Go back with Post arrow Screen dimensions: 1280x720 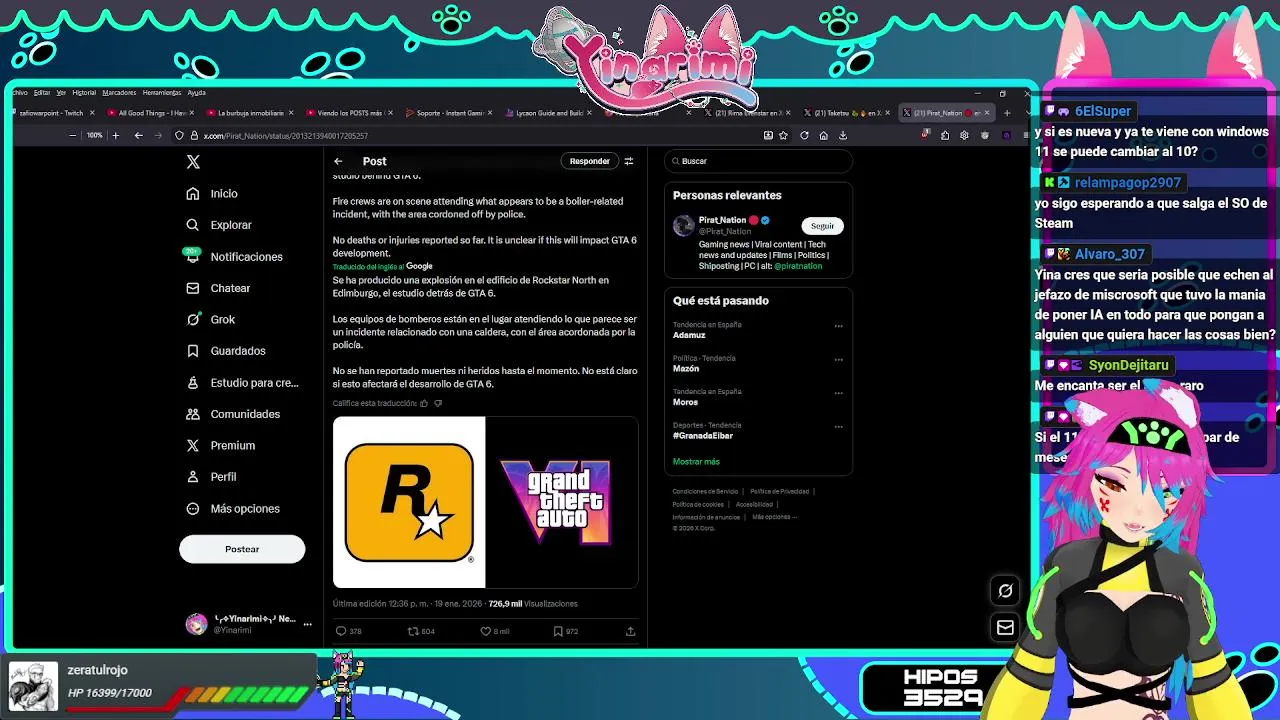click(338, 161)
